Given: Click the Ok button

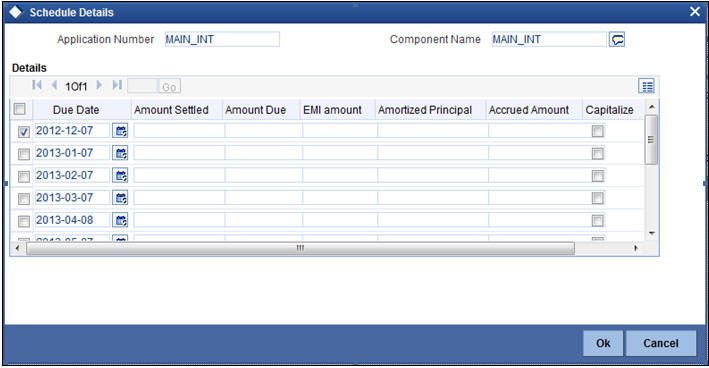Looking at the screenshot, I should (603, 343).
